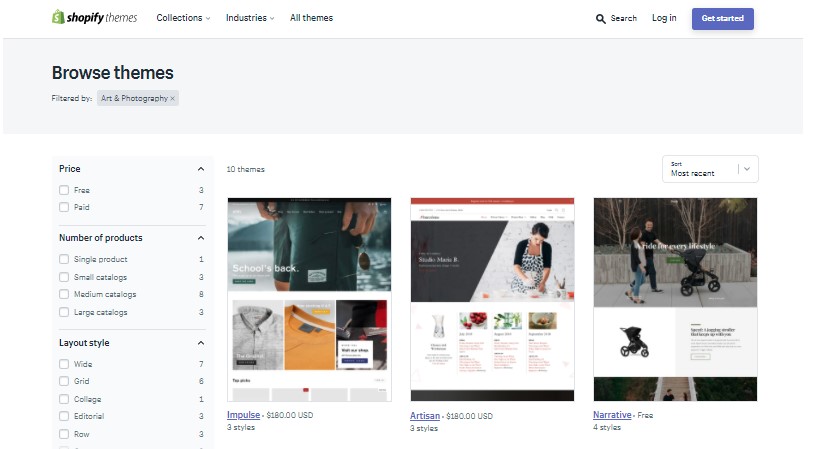This screenshot has width=818, height=449.
Task: Check the Grid layout filter
Action: pos(64,381)
